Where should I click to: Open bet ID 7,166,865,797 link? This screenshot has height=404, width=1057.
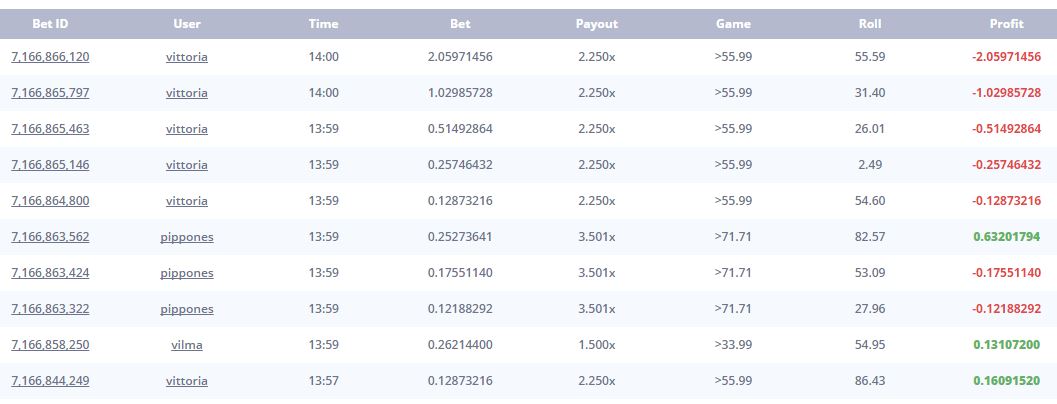click(50, 93)
